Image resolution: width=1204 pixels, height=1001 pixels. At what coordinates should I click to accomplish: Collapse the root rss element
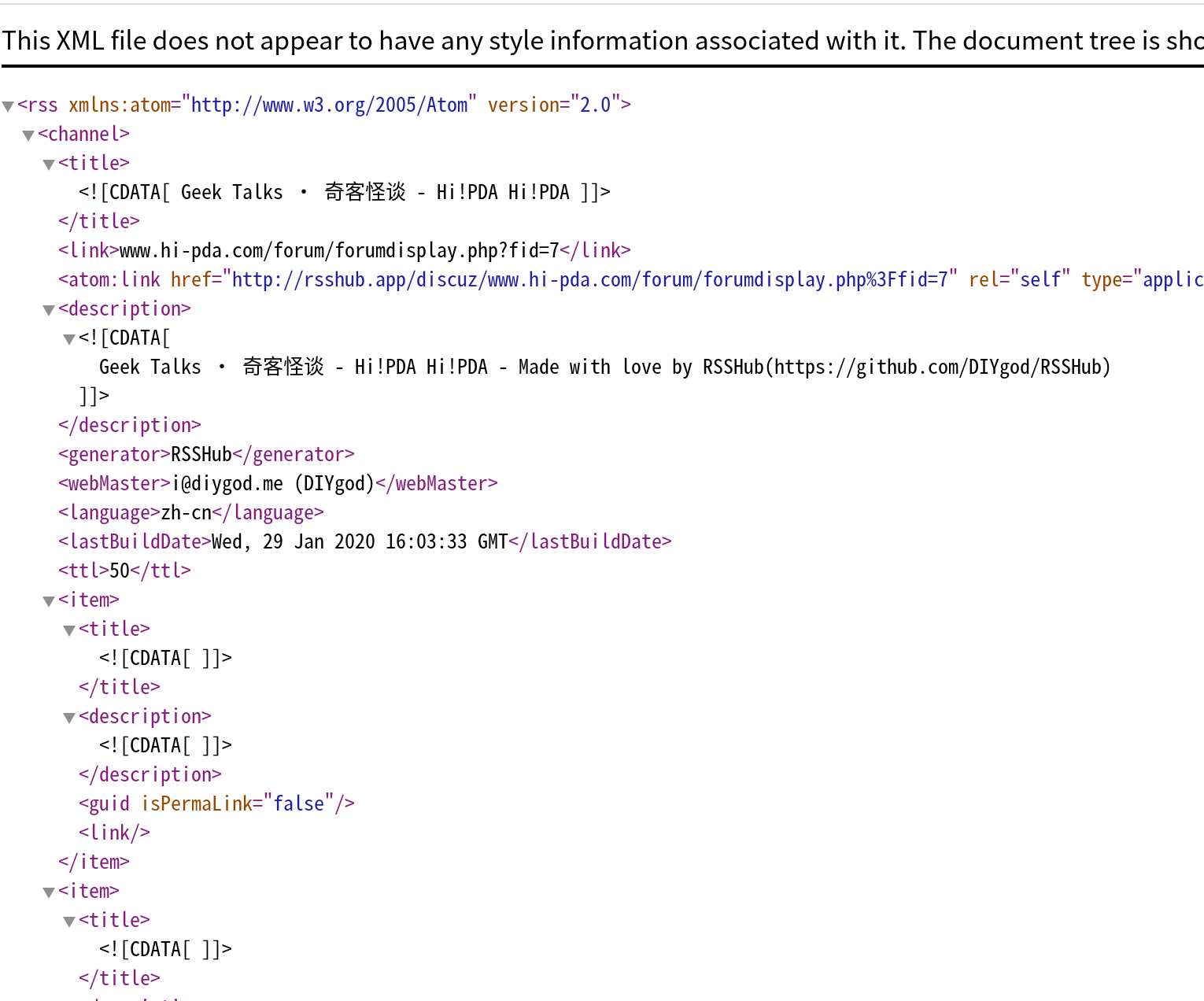8,106
